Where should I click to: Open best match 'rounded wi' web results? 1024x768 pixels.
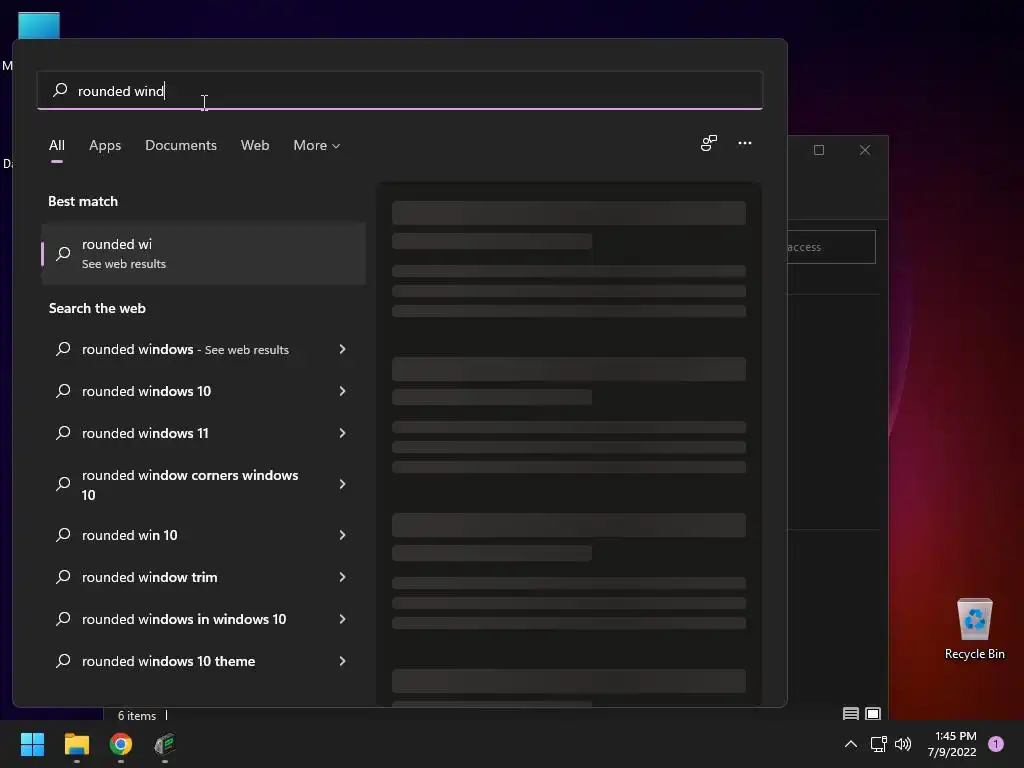(203, 253)
